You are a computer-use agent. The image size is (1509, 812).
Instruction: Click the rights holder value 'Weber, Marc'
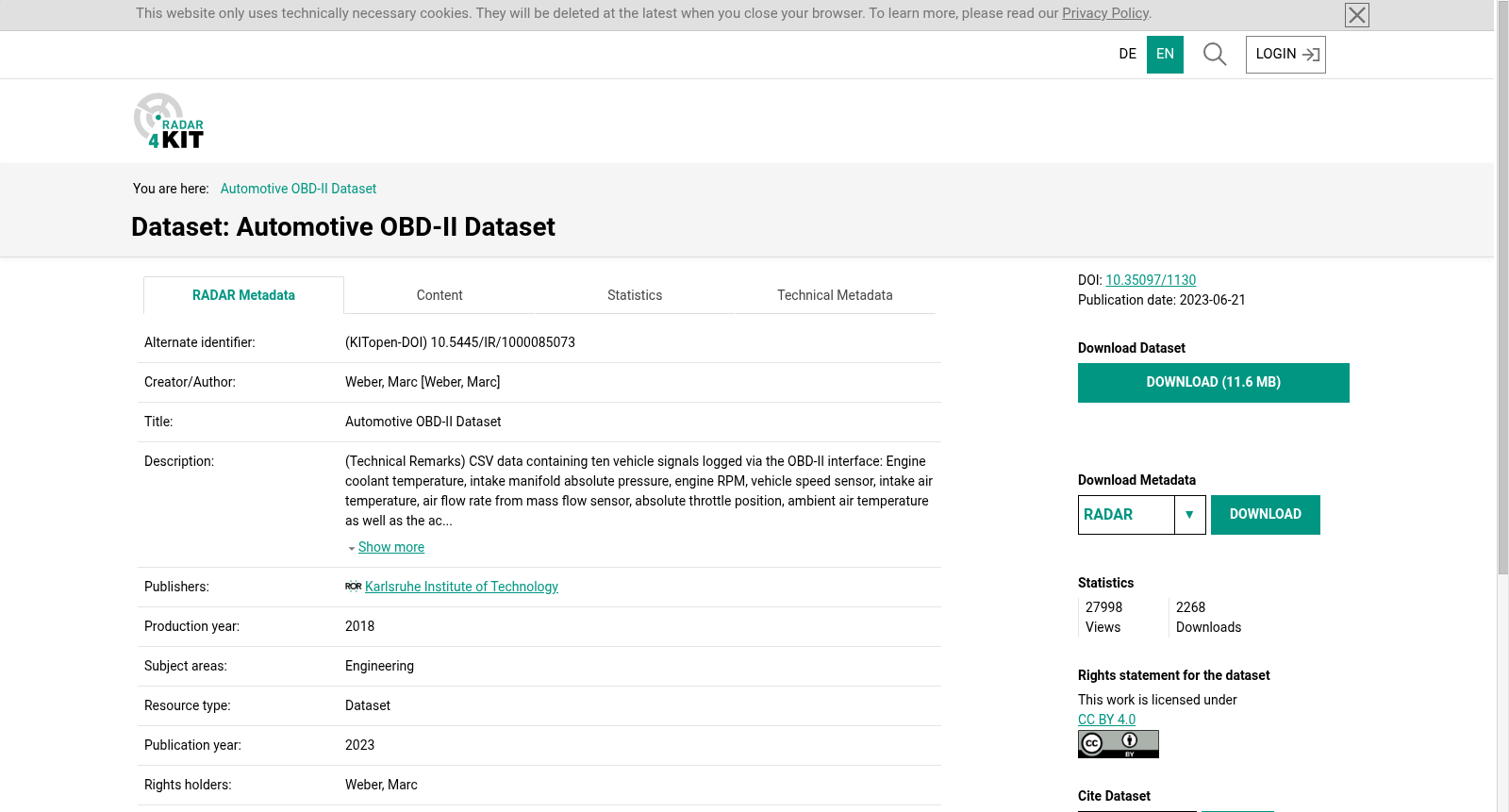click(381, 785)
